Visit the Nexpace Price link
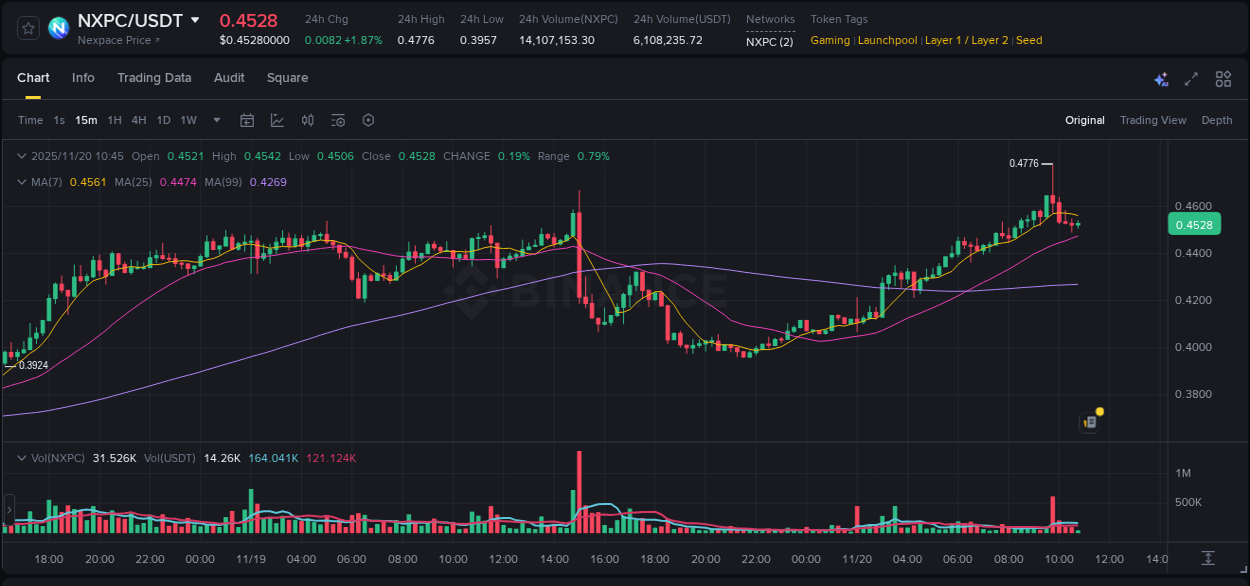This screenshot has height=586, width=1250. tap(119, 40)
